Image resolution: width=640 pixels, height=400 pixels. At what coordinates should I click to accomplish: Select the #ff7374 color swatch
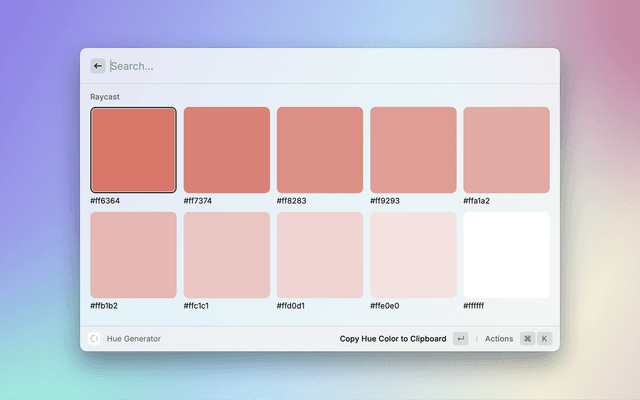tap(227, 150)
